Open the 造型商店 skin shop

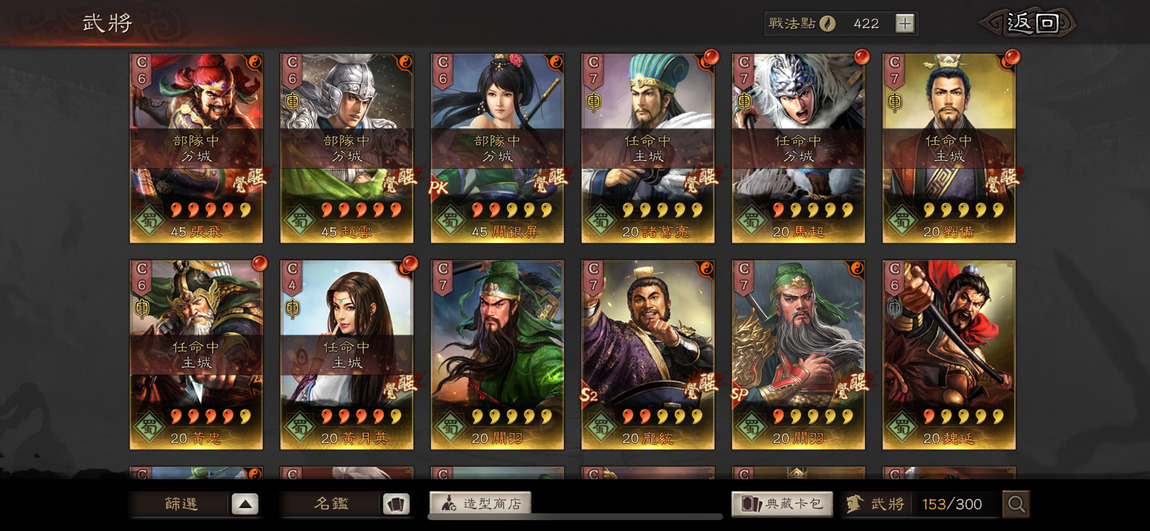(480, 503)
